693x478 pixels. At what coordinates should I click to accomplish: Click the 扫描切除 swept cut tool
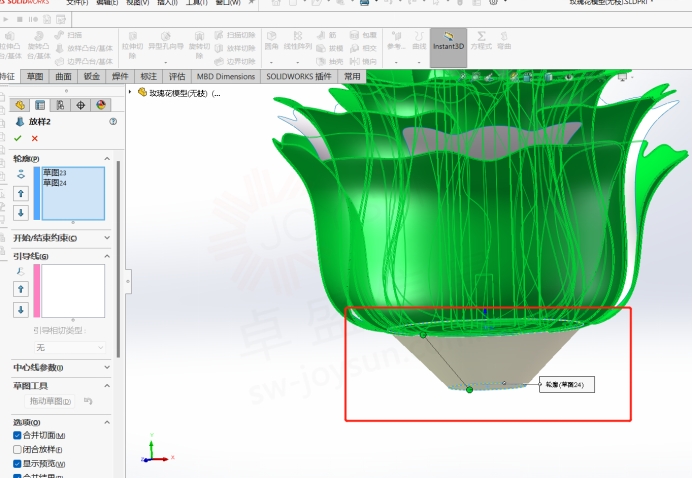point(235,35)
